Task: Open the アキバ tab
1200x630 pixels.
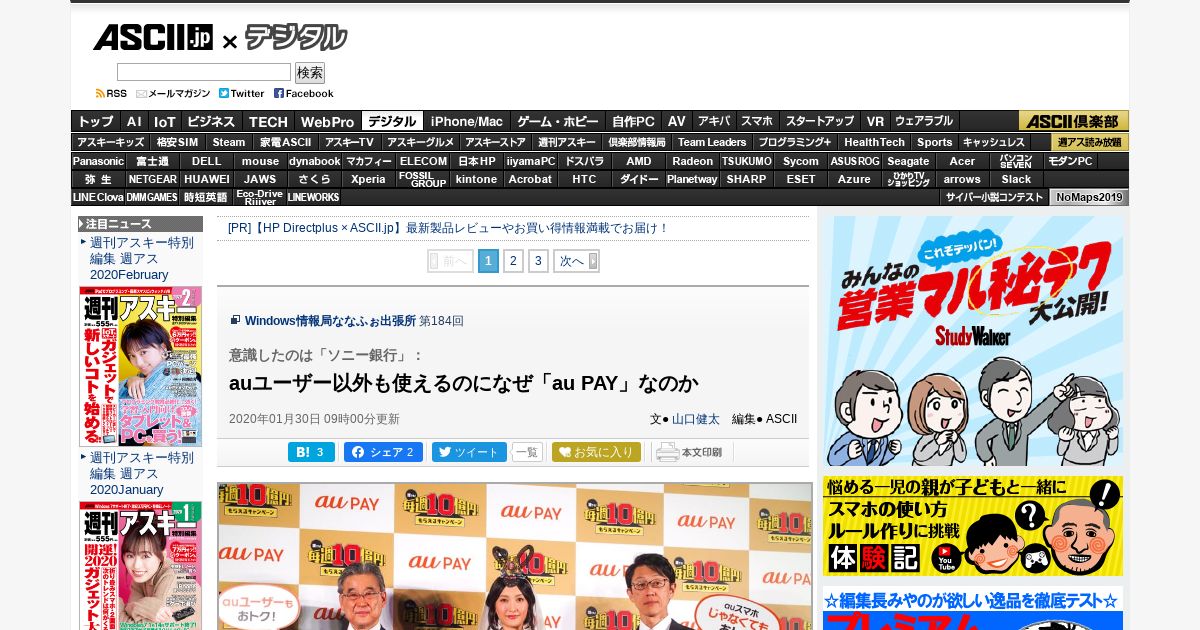Action: (714, 121)
